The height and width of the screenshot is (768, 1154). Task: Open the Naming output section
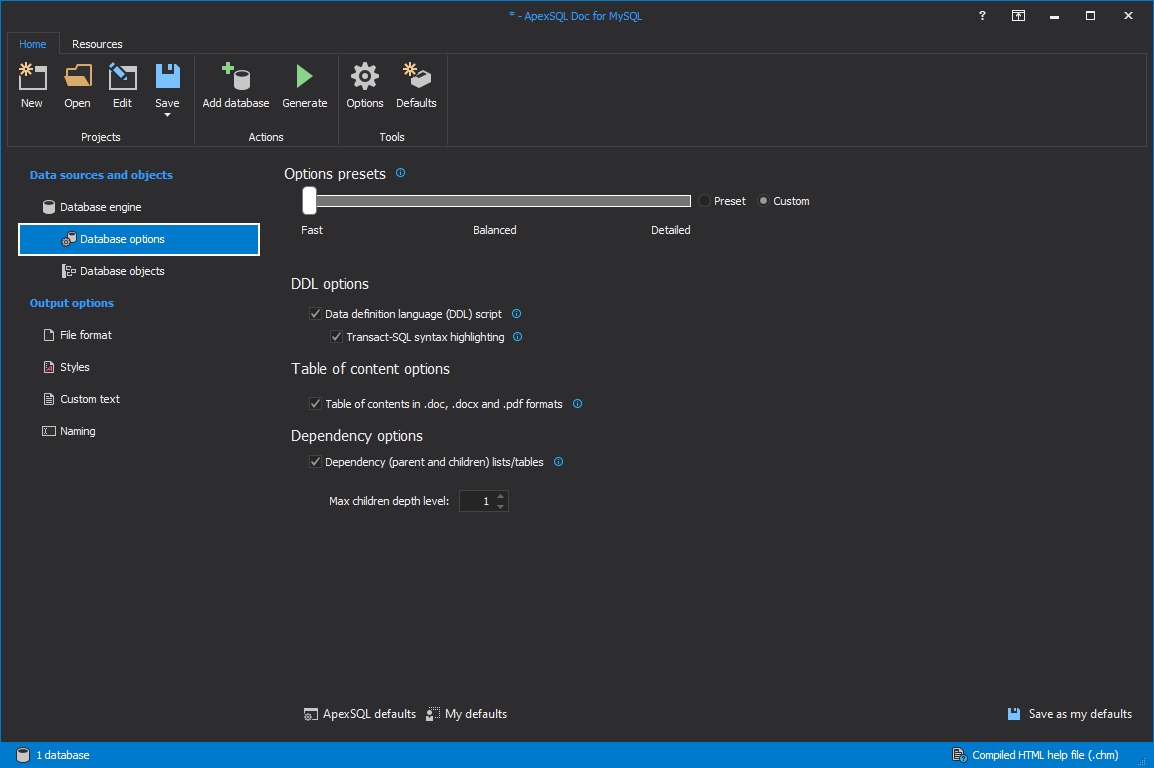139,431
